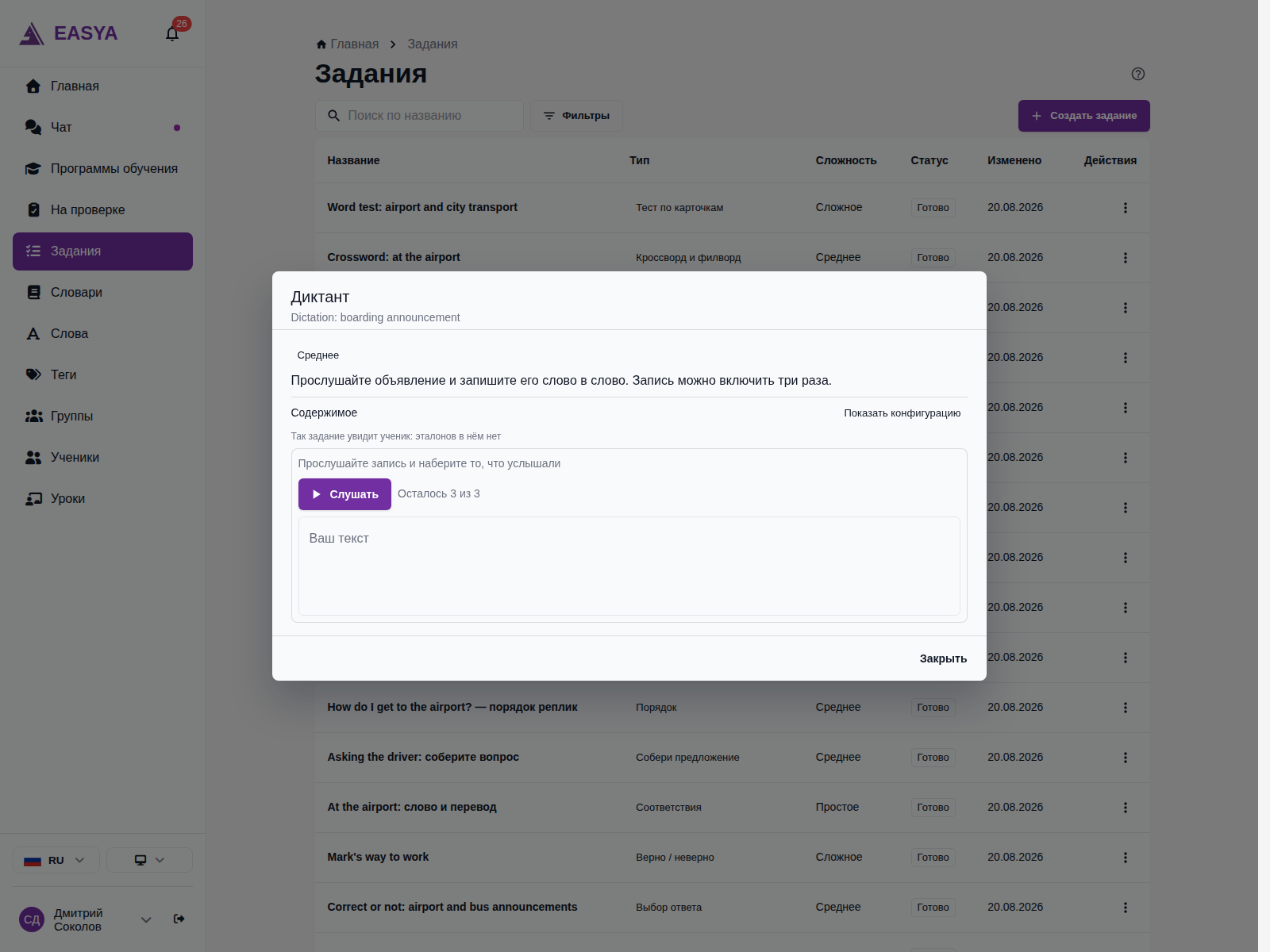Click the home icon in breadcrumb
The width and height of the screenshot is (1270, 952).
tap(321, 44)
